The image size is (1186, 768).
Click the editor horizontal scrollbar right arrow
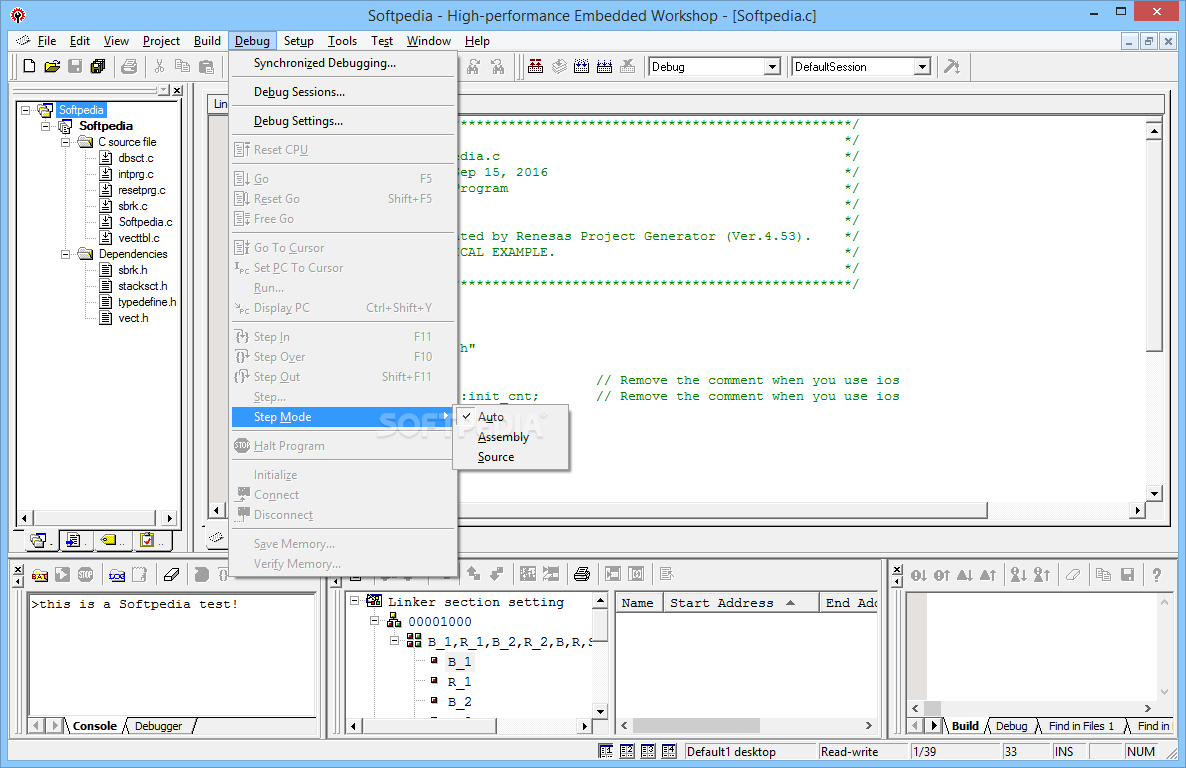tap(1138, 511)
